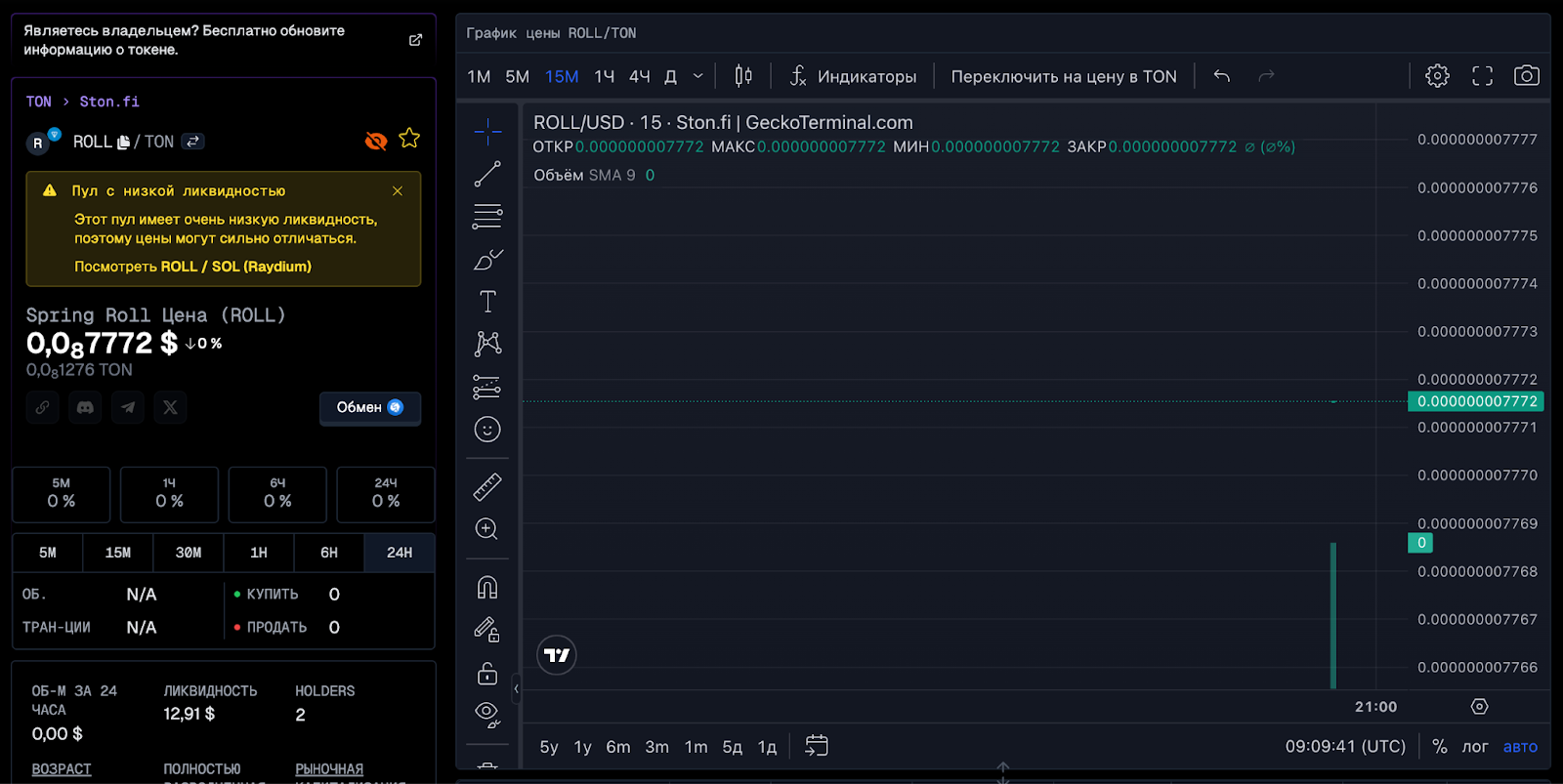This screenshot has height=784, width=1563.
Task: Take a chart snapshot with camera icon
Action: 1527,76
